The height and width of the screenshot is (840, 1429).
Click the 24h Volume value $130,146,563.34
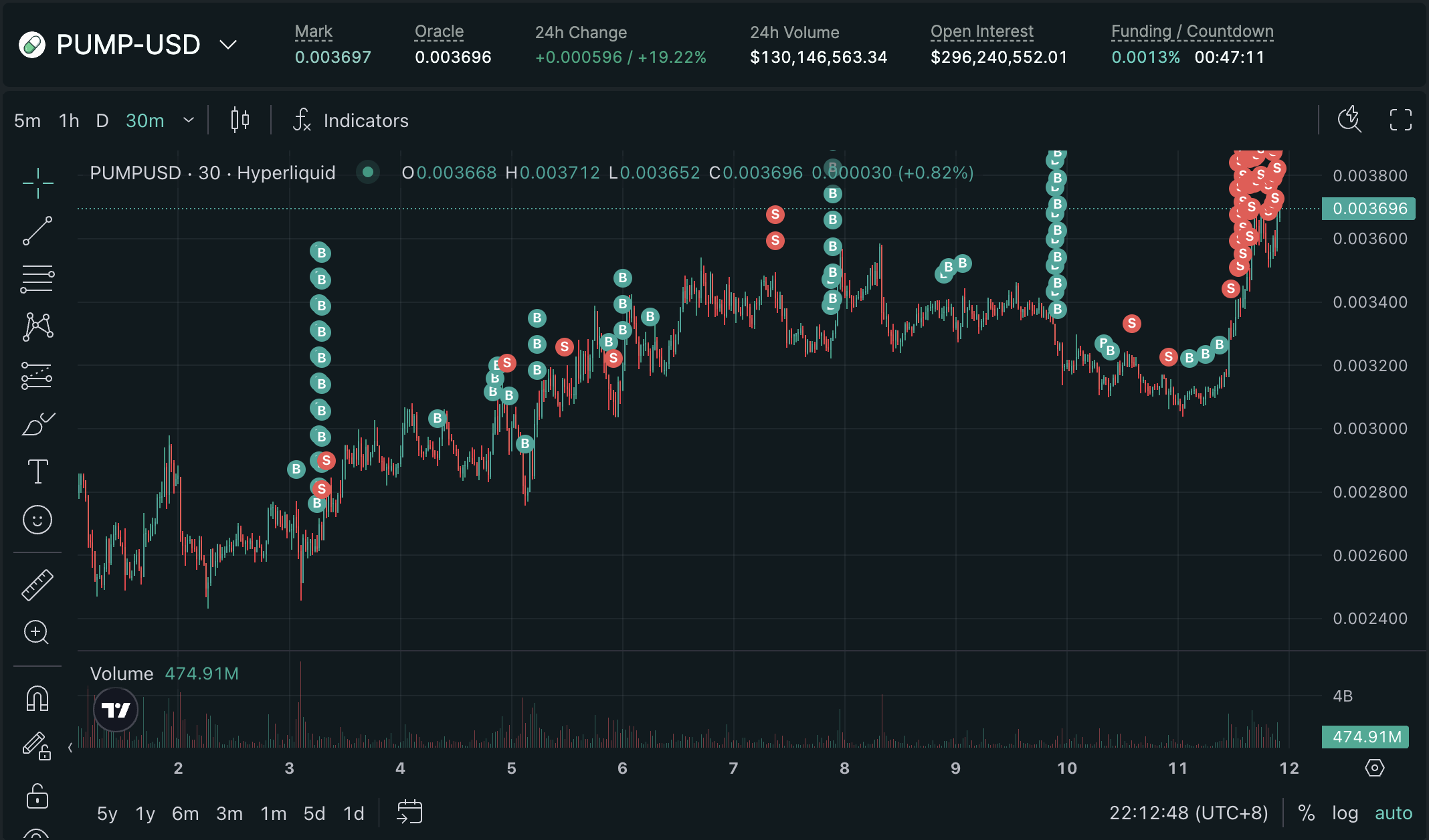pos(818,58)
